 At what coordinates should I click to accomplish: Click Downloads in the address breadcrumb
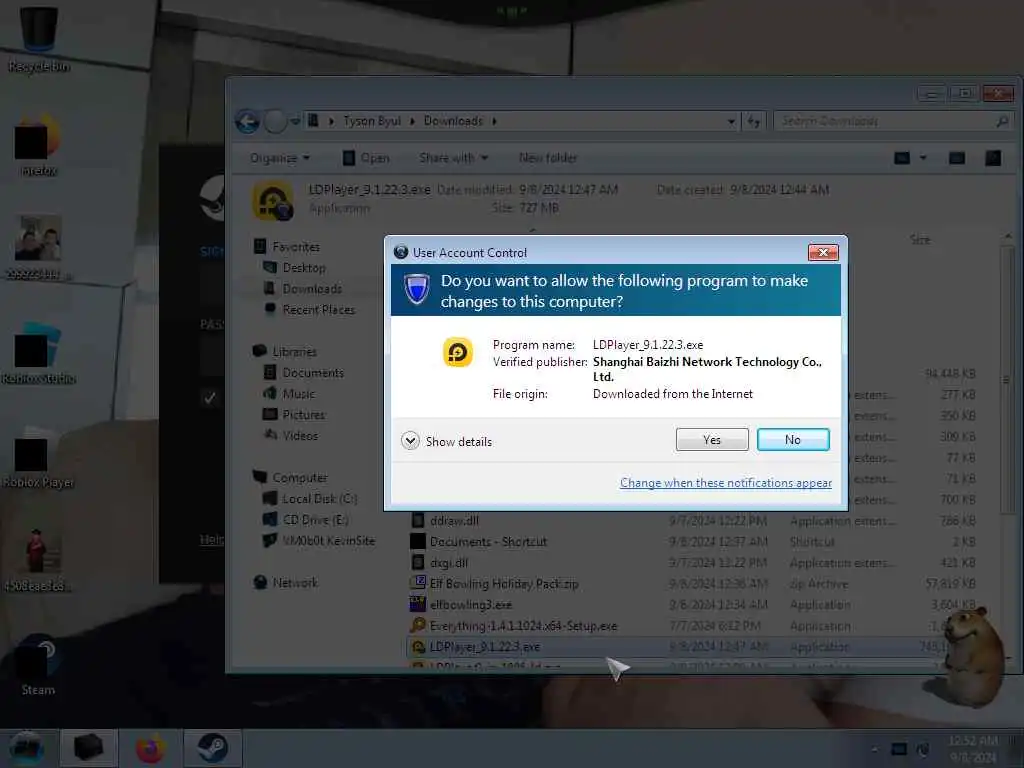(x=453, y=121)
